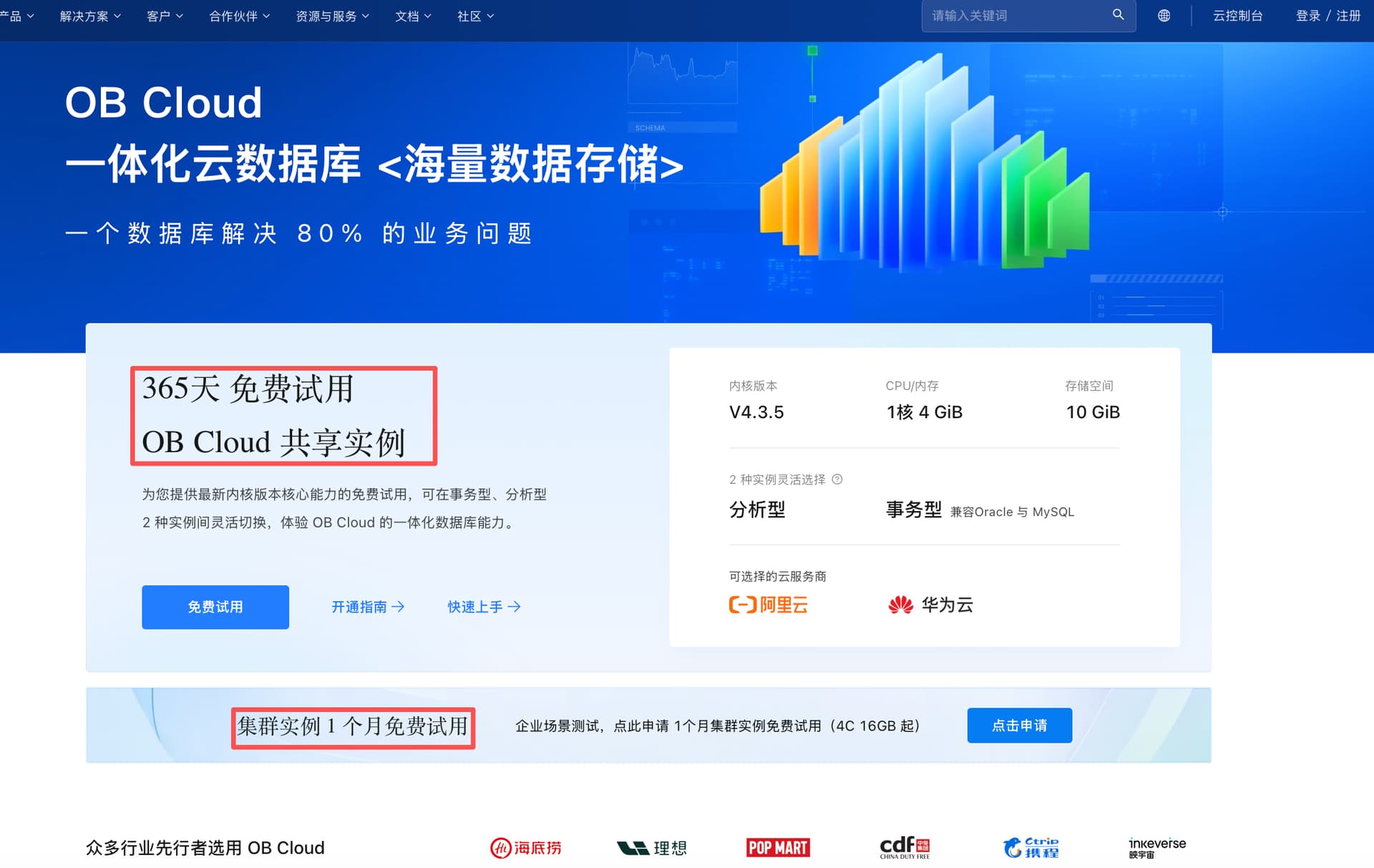This screenshot has height=868, width=1374.
Task: Expand the 合作伙伴 dropdown menu
Action: [239, 16]
